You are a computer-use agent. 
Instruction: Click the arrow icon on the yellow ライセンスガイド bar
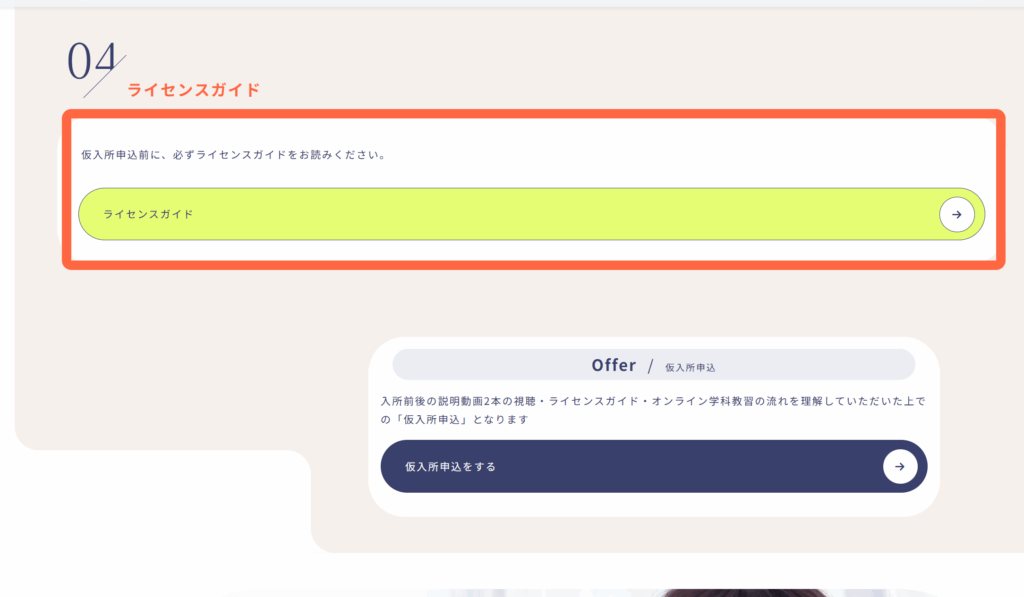pos(957,214)
